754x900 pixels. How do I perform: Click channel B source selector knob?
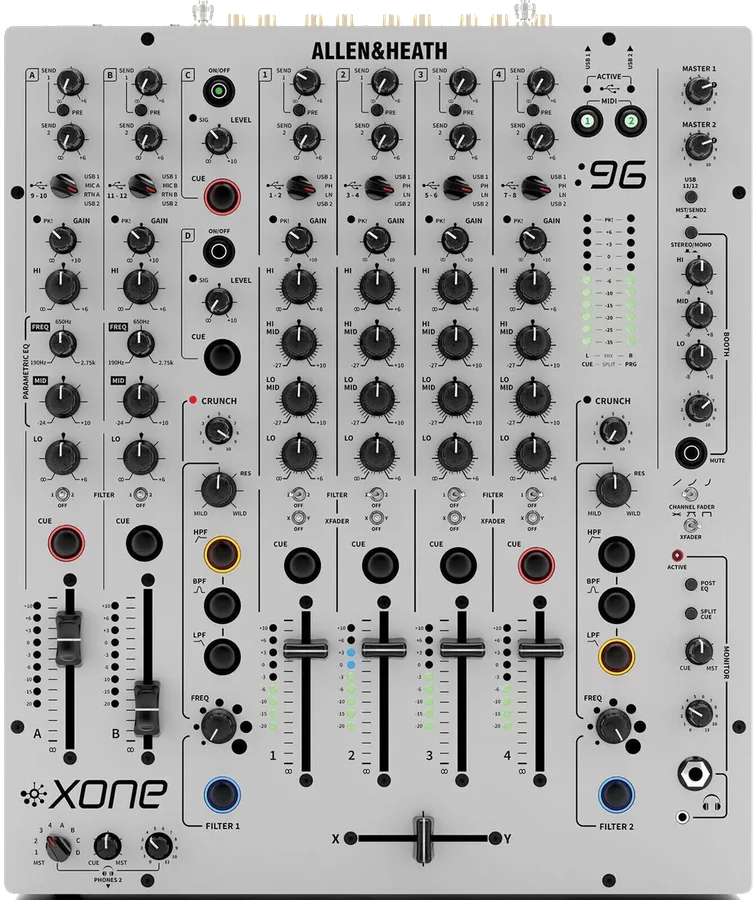142,186
